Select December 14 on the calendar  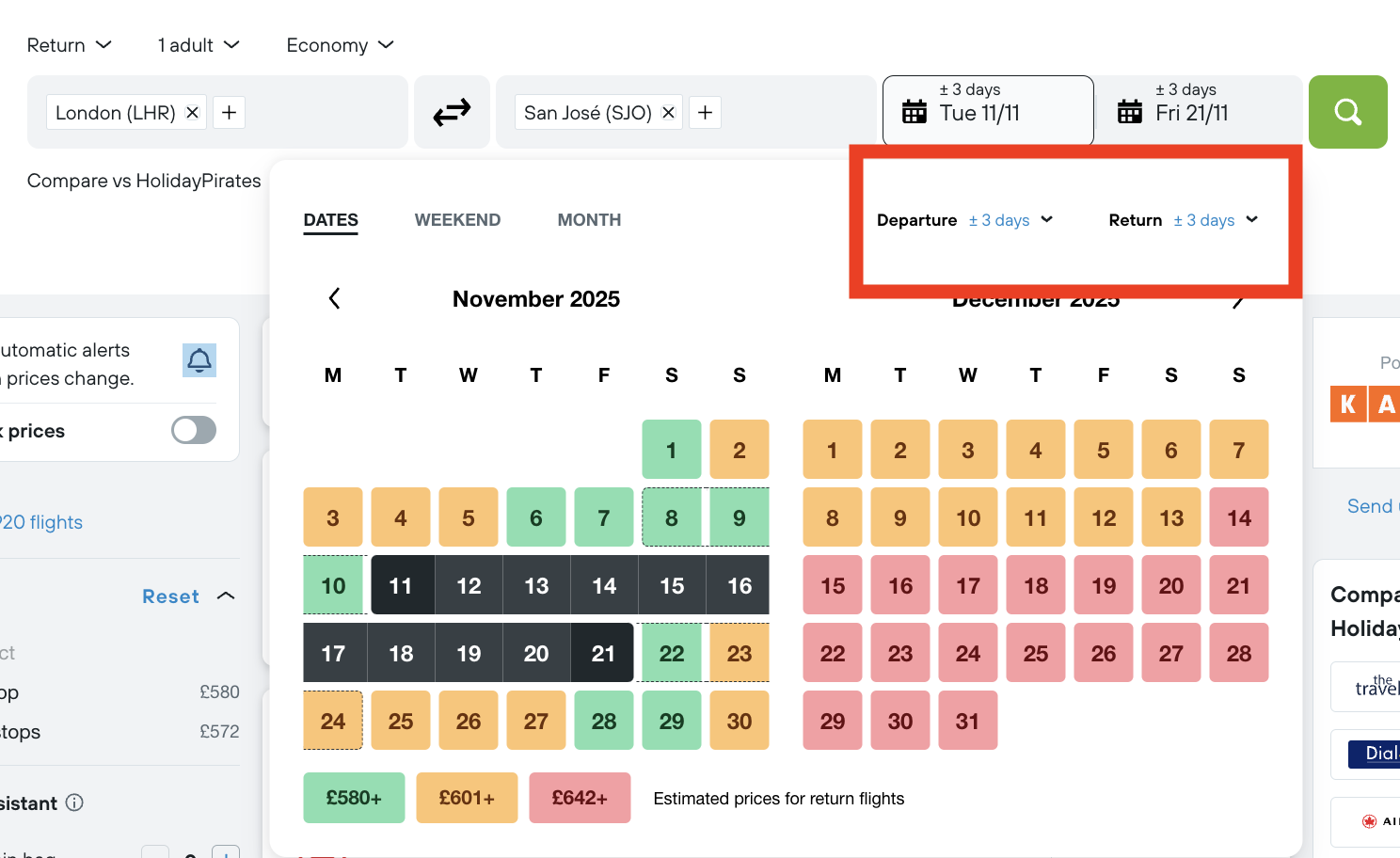point(1239,517)
